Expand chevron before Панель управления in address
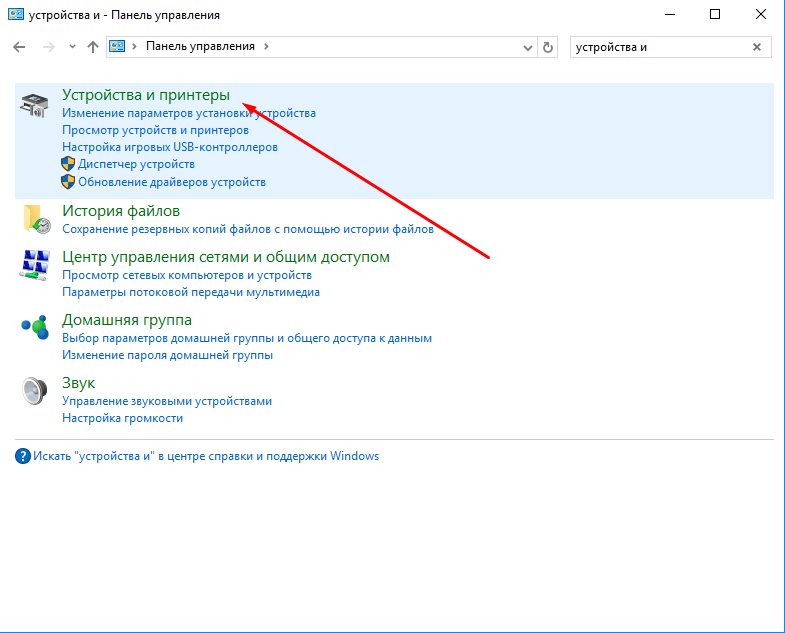Image resolution: width=785 pixels, height=633 pixels. click(x=134, y=47)
